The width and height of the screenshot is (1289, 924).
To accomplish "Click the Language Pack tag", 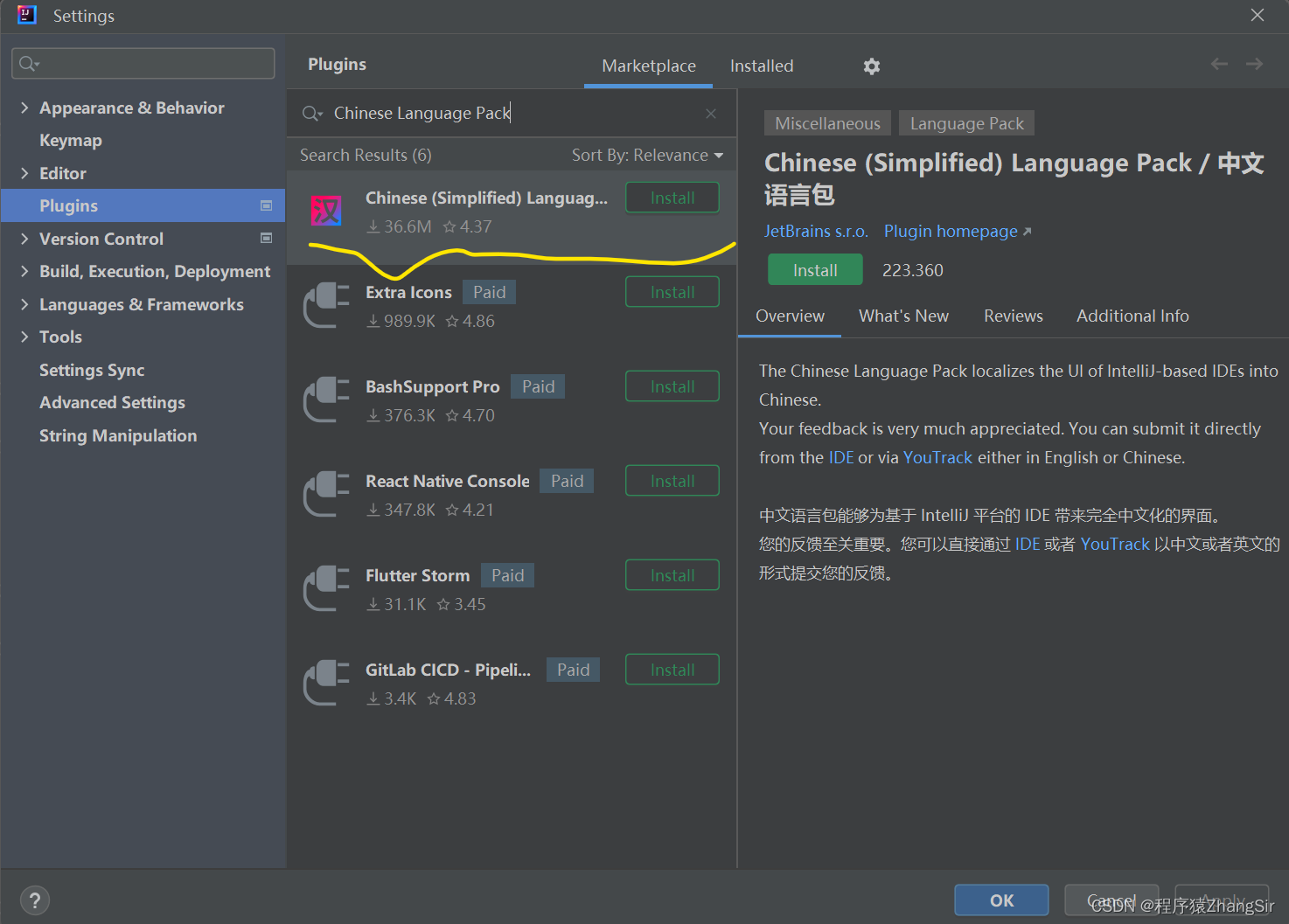I will click(966, 123).
